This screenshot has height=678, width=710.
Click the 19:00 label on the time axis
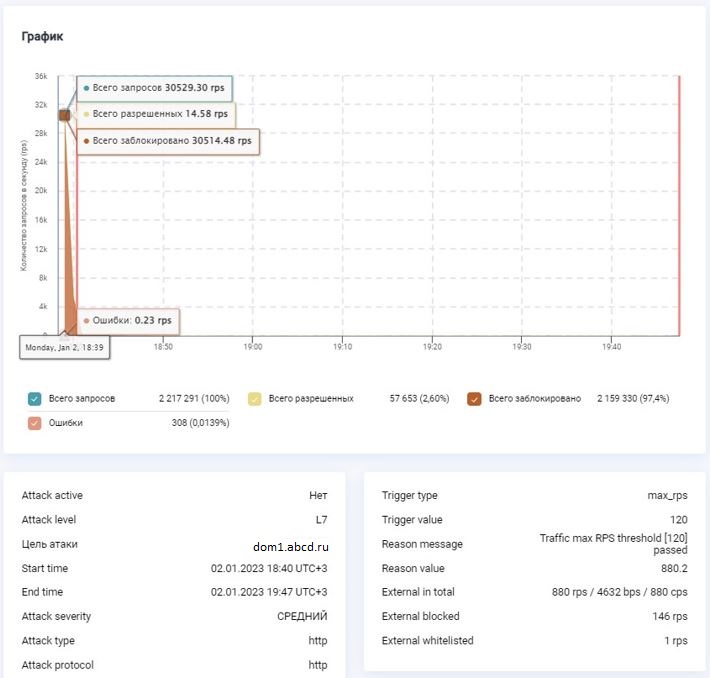252,347
